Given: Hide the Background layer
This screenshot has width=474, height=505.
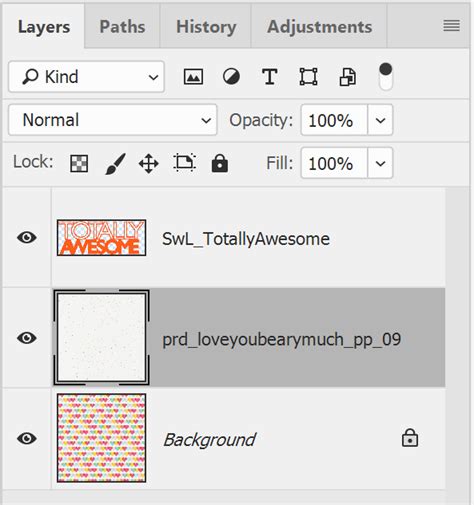Looking at the screenshot, I should click(x=27, y=438).
